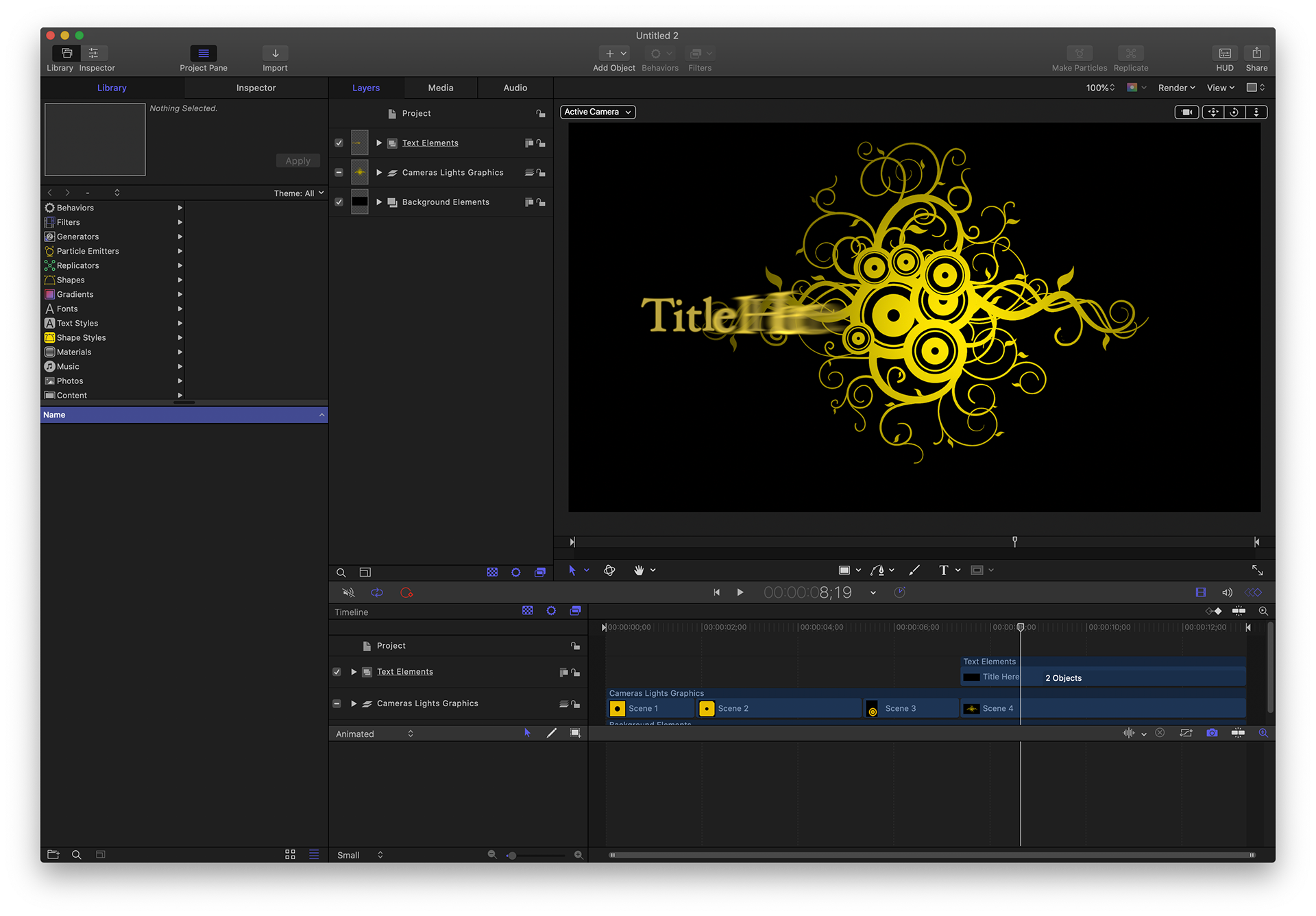Disable Background Elements group visibility

point(339,202)
